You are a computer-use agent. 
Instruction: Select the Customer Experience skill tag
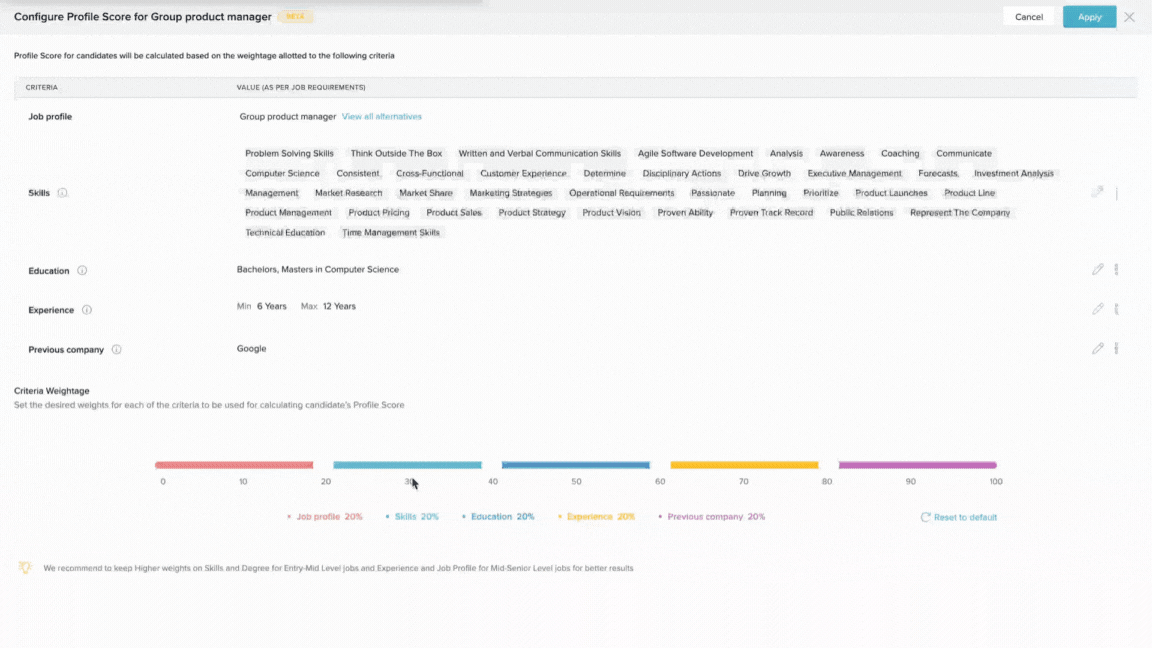(523, 173)
